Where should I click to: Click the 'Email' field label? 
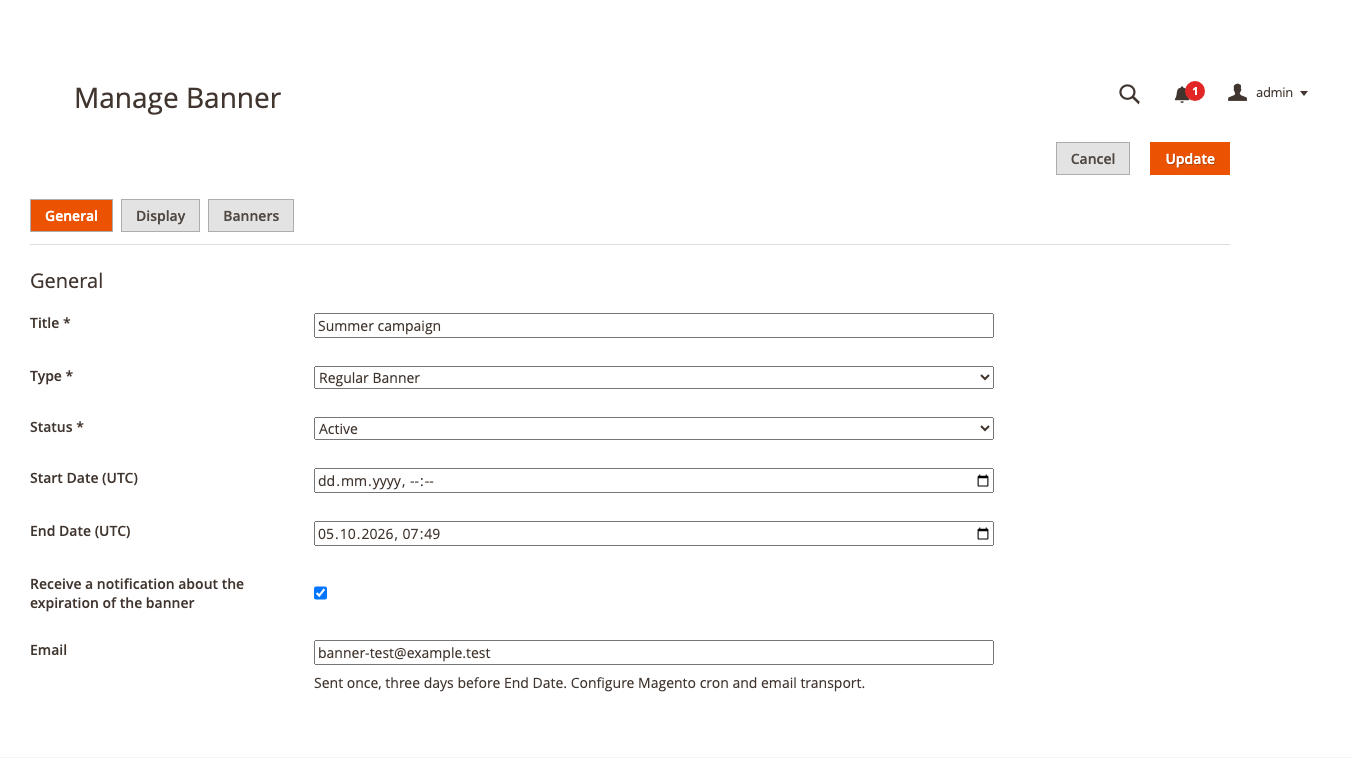[48, 650]
